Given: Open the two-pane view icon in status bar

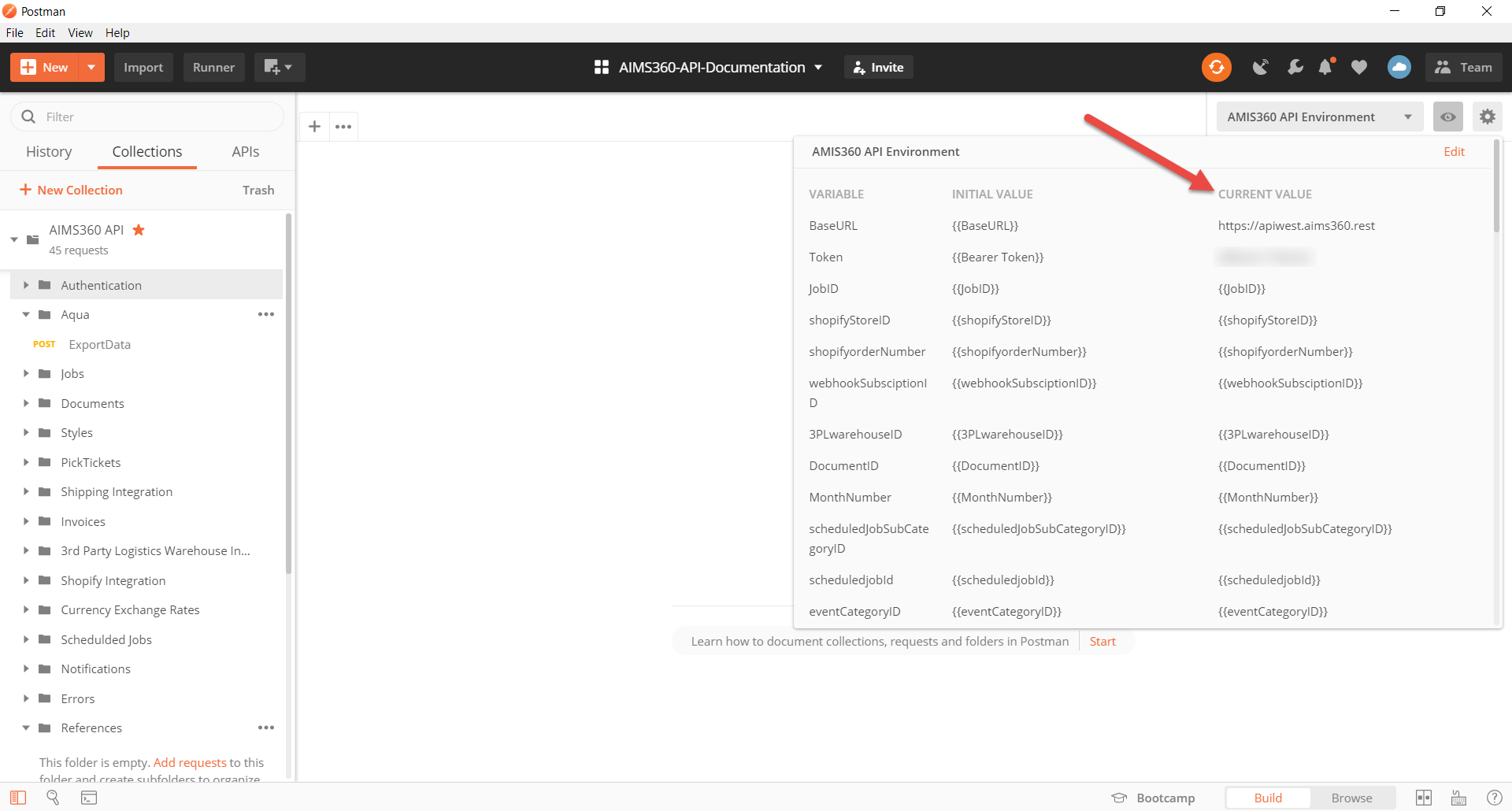Looking at the screenshot, I should pos(1424,798).
